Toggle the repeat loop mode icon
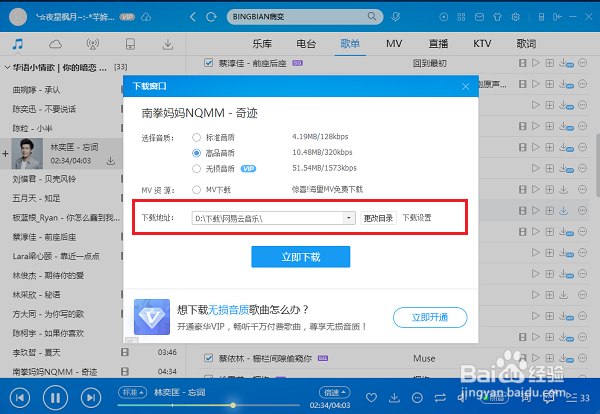The height and width of the screenshot is (414, 600). coord(440,398)
